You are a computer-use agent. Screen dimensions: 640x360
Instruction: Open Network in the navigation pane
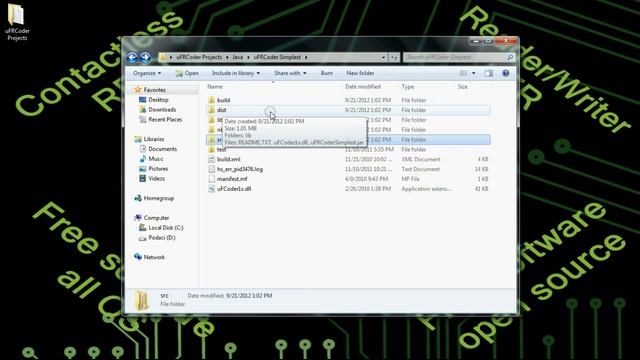tap(154, 257)
